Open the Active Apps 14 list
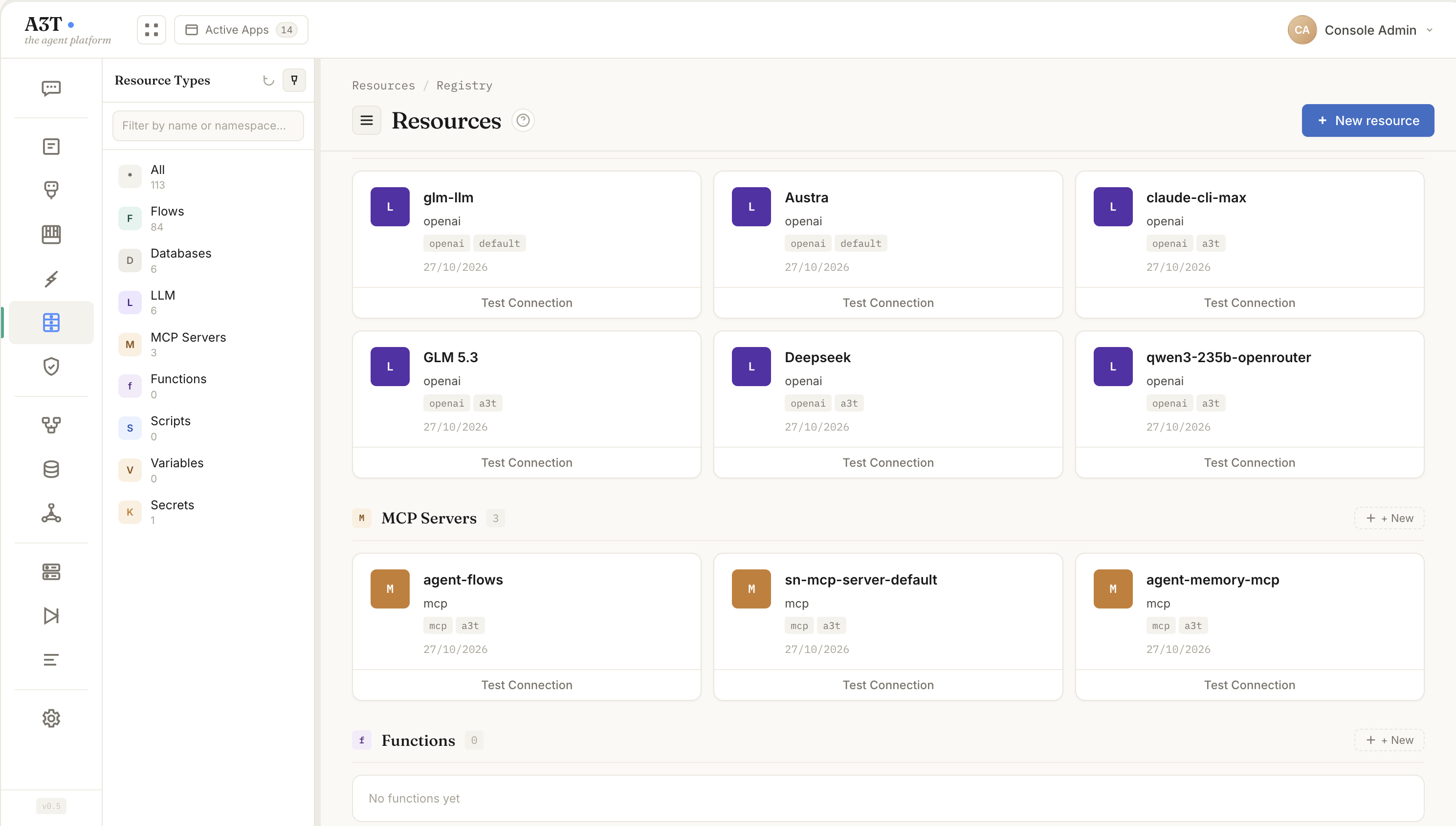 [x=241, y=29]
